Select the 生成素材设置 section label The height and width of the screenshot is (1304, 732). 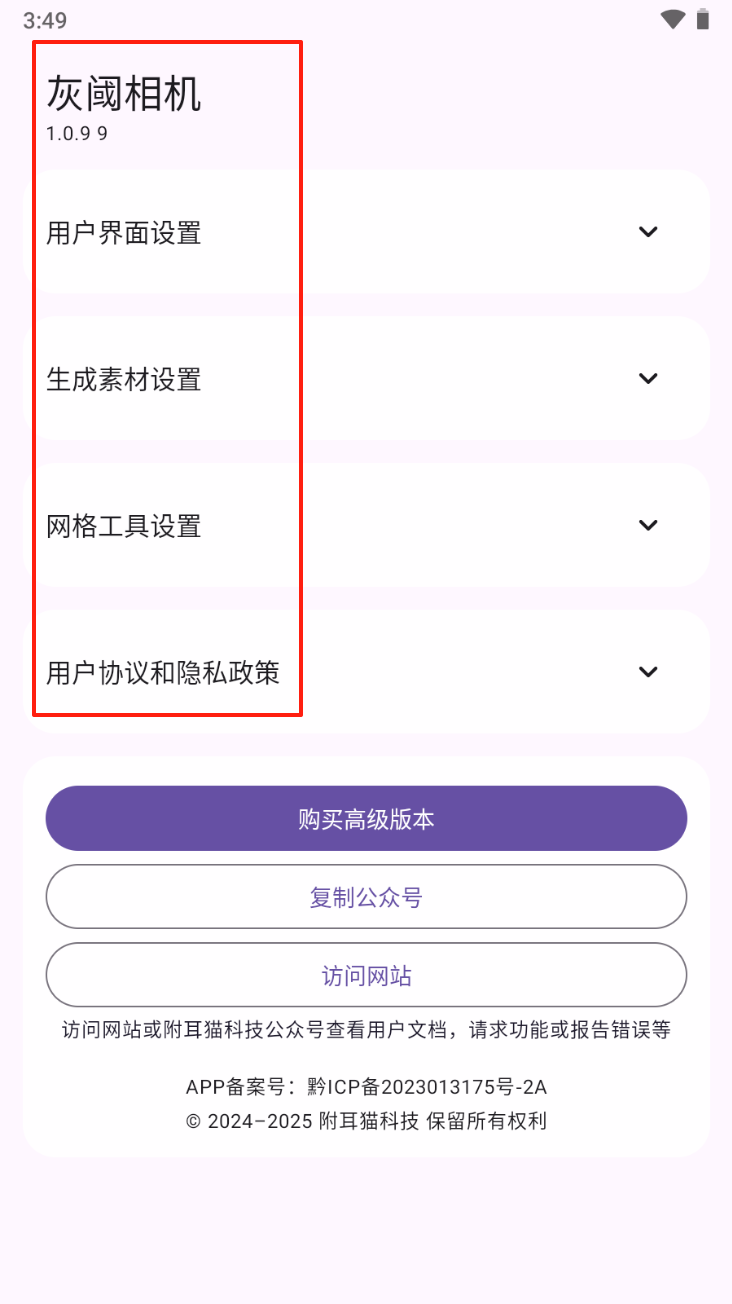(124, 379)
